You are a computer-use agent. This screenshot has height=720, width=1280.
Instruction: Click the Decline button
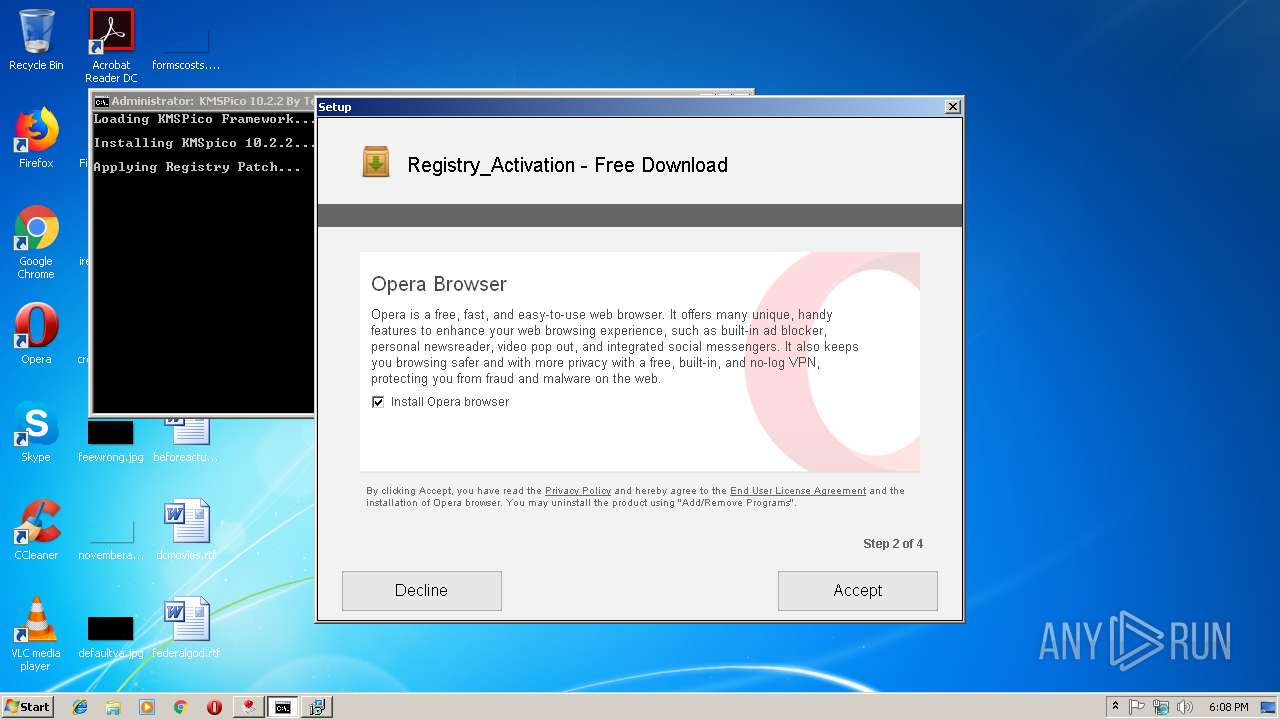tap(421, 590)
